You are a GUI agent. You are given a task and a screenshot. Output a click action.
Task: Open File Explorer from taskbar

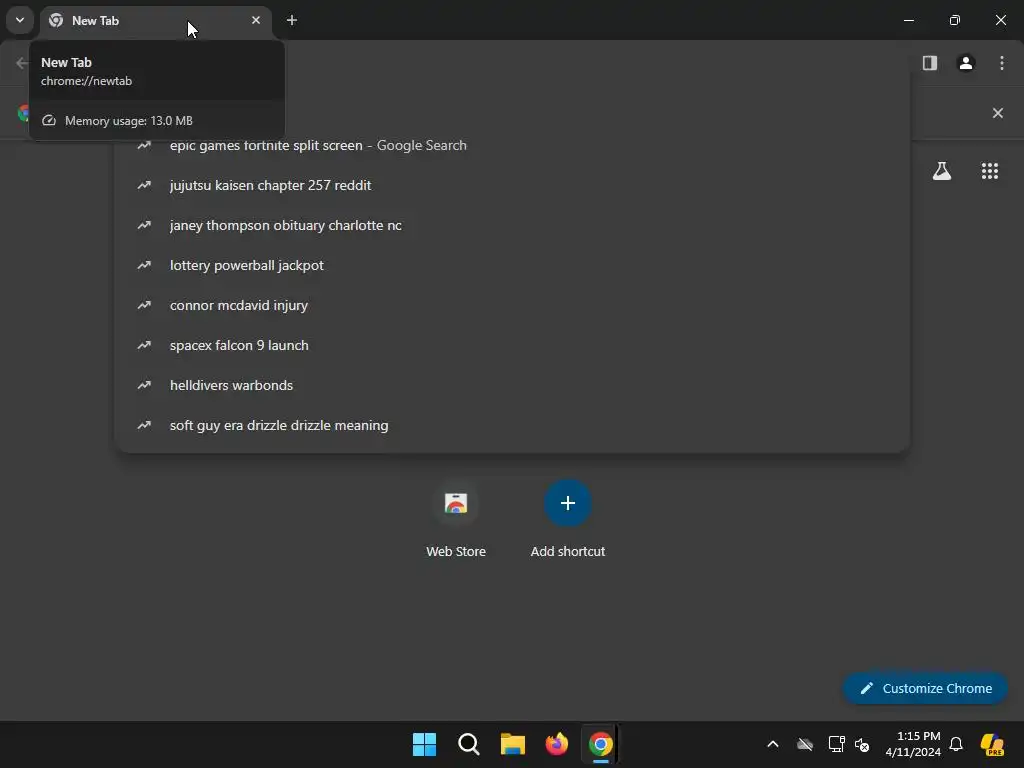tap(513, 744)
